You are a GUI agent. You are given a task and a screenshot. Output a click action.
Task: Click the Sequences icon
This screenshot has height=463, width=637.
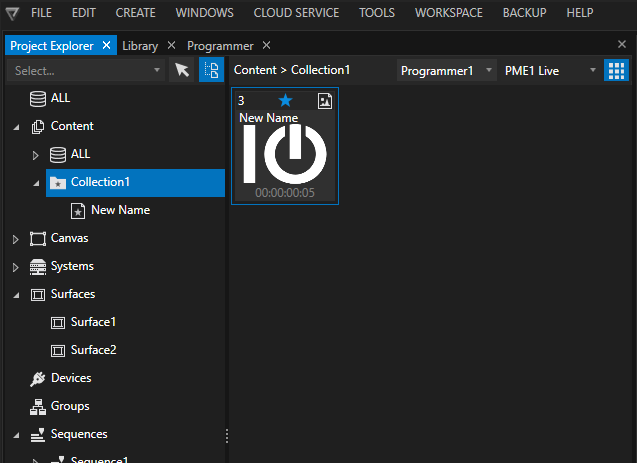coord(38,435)
